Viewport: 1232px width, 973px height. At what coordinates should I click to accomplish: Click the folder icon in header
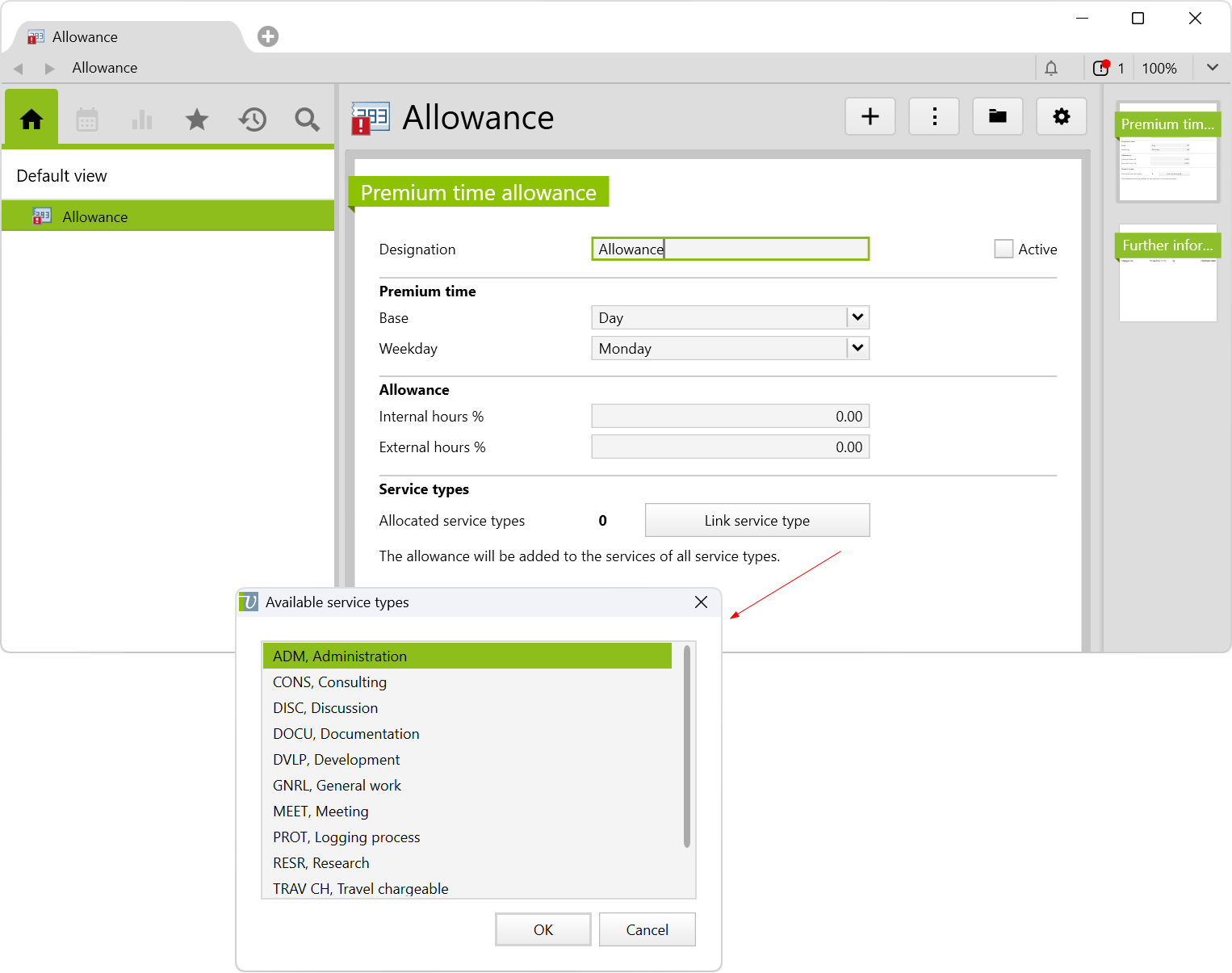tap(997, 117)
